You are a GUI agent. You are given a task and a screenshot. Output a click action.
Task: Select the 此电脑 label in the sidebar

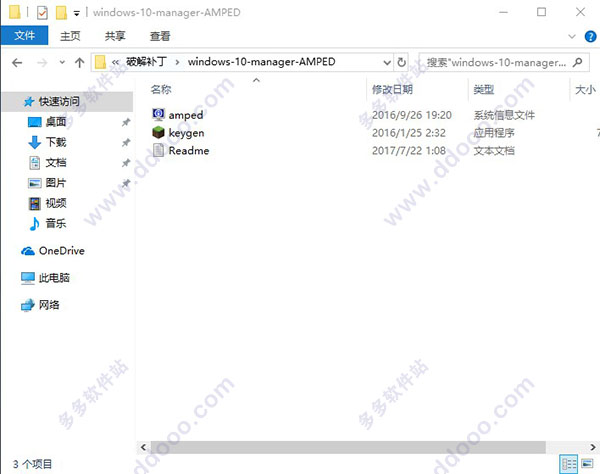[54, 278]
